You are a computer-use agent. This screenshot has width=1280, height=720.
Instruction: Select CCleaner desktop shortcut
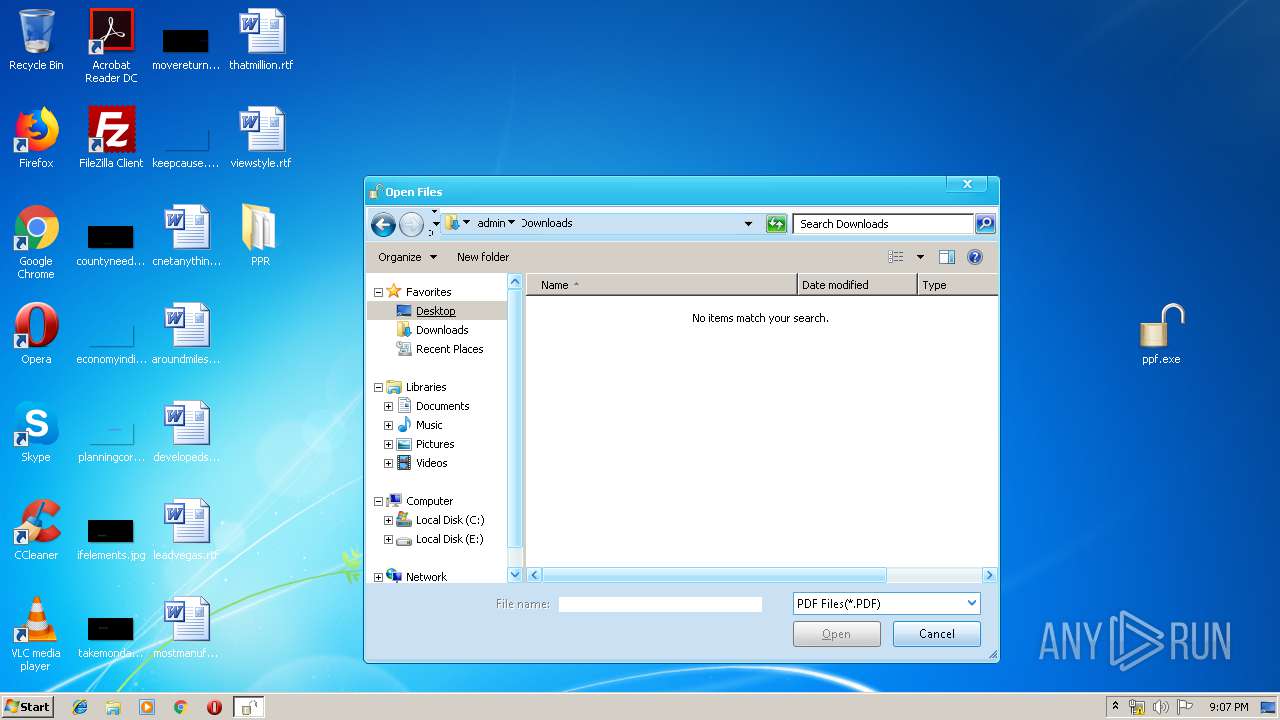(x=36, y=530)
